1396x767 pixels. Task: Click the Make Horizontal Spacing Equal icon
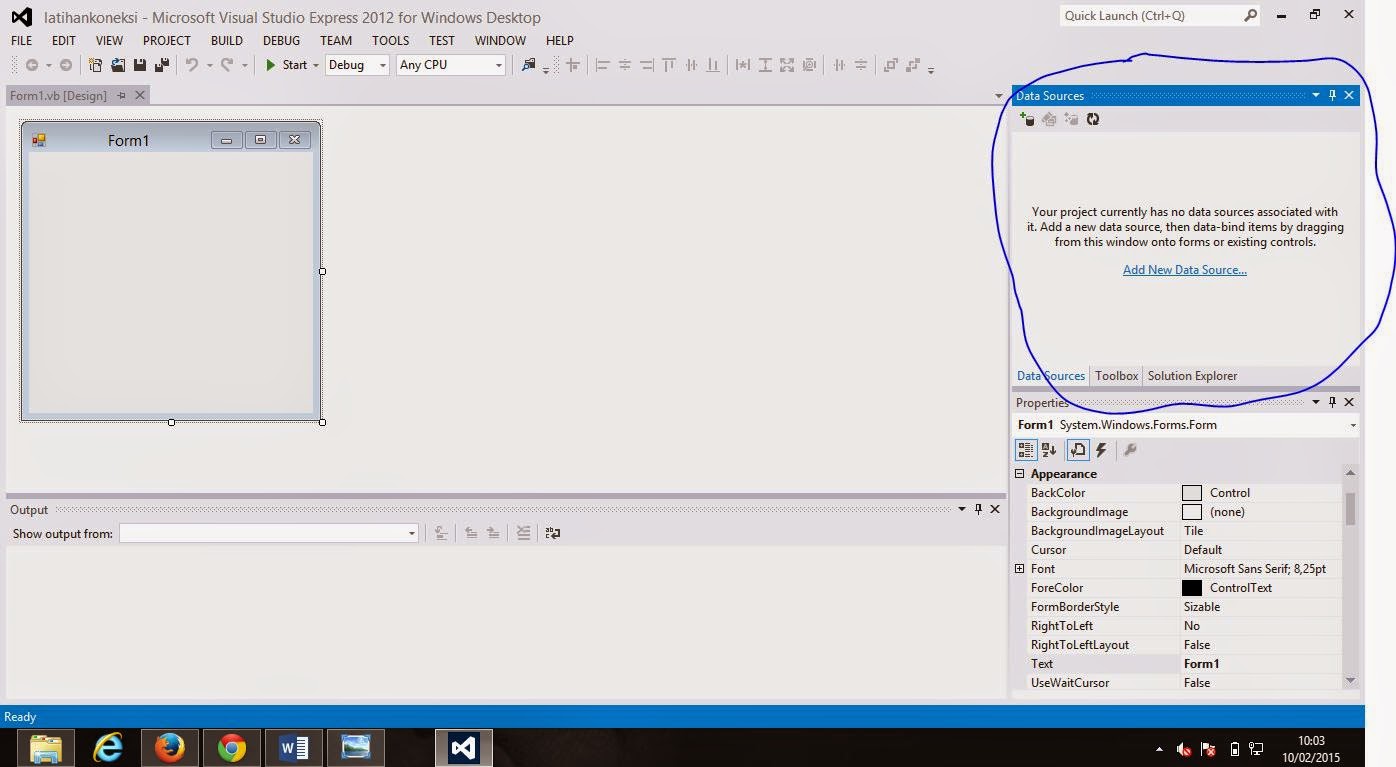(x=839, y=65)
